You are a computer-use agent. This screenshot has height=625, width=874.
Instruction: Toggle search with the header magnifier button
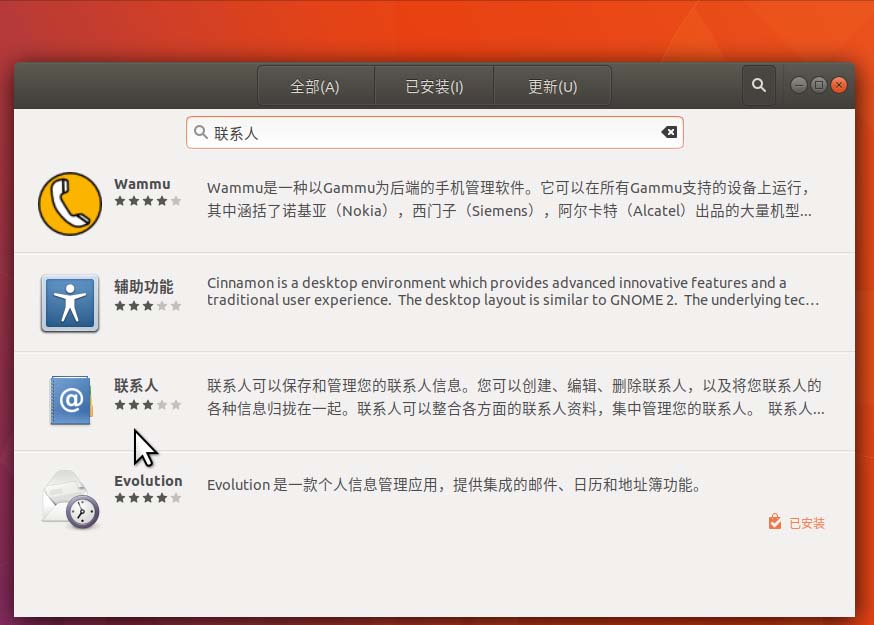click(758, 85)
